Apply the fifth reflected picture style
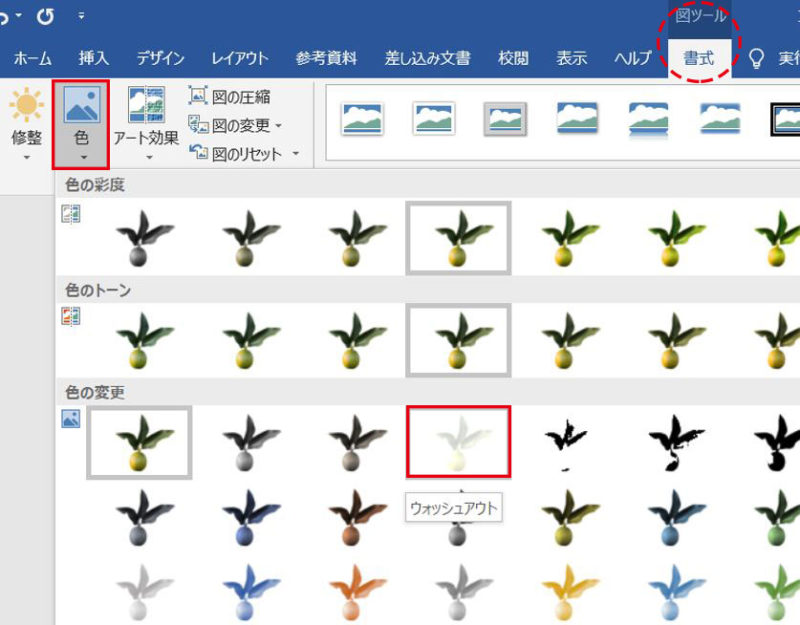The width and height of the screenshot is (800, 625). click(x=648, y=120)
